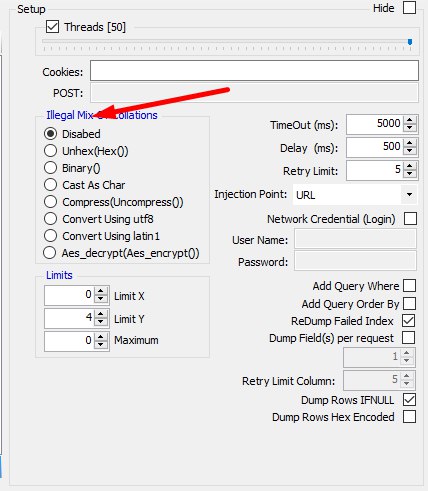This screenshot has width=428, height=491.
Task: Increase the Maximum spinner value
Action: tap(101, 336)
